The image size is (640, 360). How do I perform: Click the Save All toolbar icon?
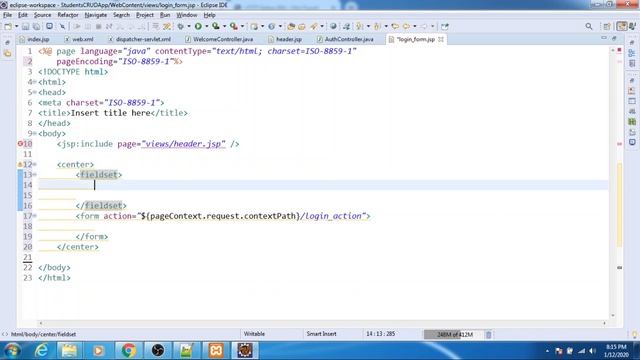coord(36,27)
